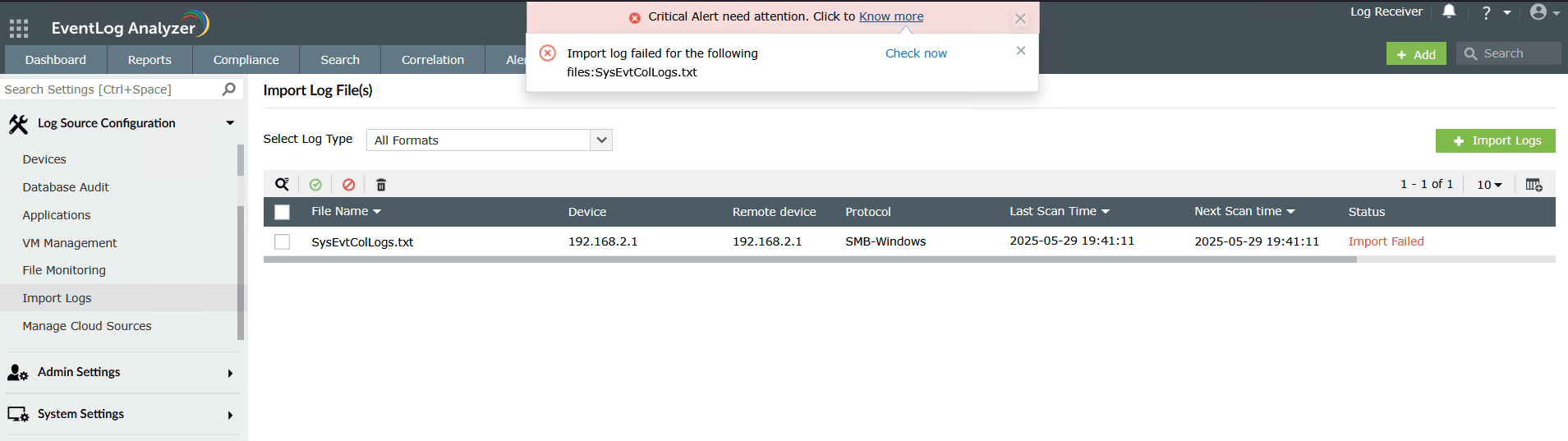Screen dimensions: 1568x441
Task: Select Devices in the sidebar
Action: tap(44, 159)
